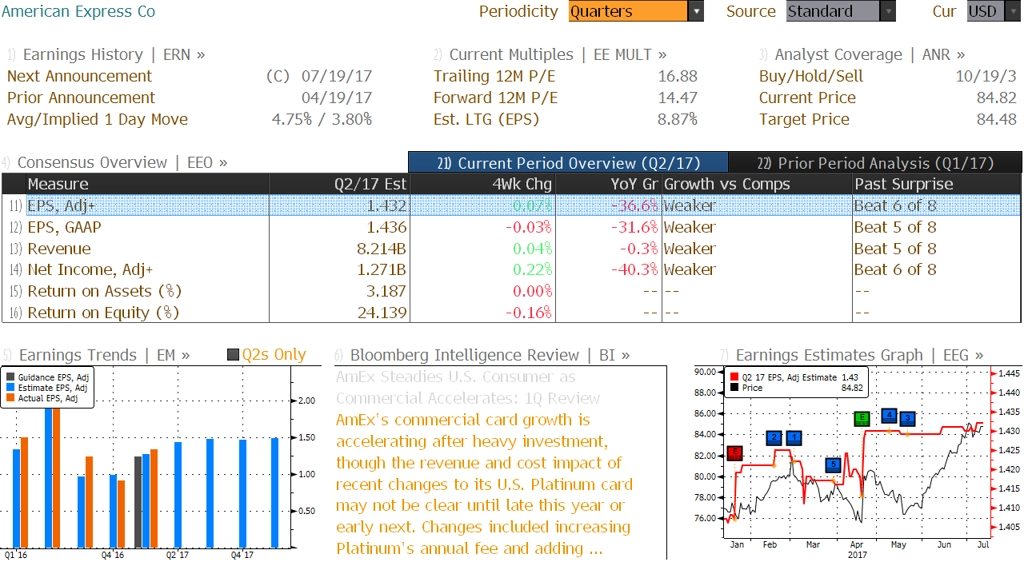The width and height of the screenshot is (1024, 562).
Task: Click the Avg/Implied 1 Day Move value
Action: click(322, 119)
